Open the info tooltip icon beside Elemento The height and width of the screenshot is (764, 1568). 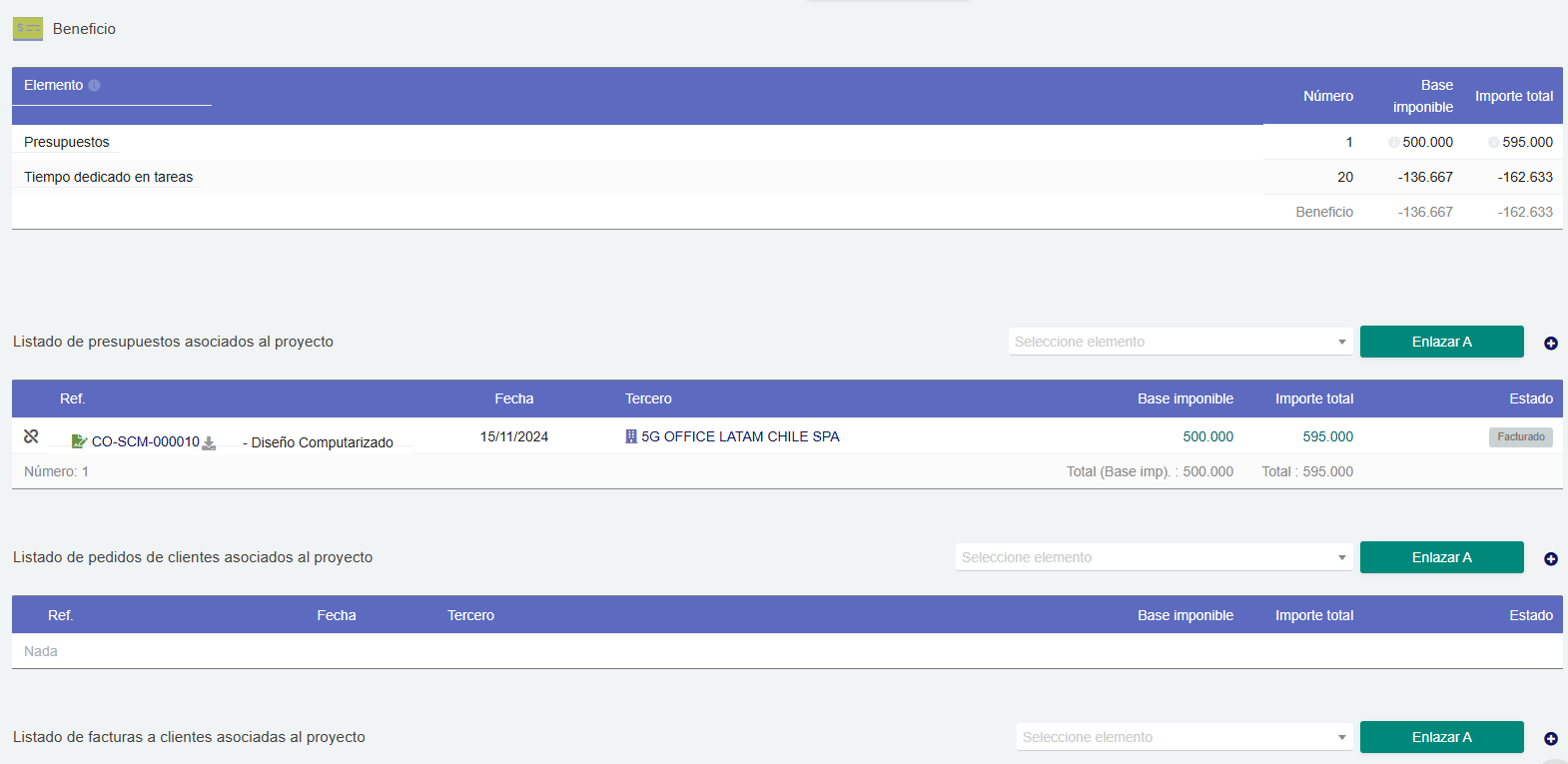pyautogui.click(x=94, y=86)
